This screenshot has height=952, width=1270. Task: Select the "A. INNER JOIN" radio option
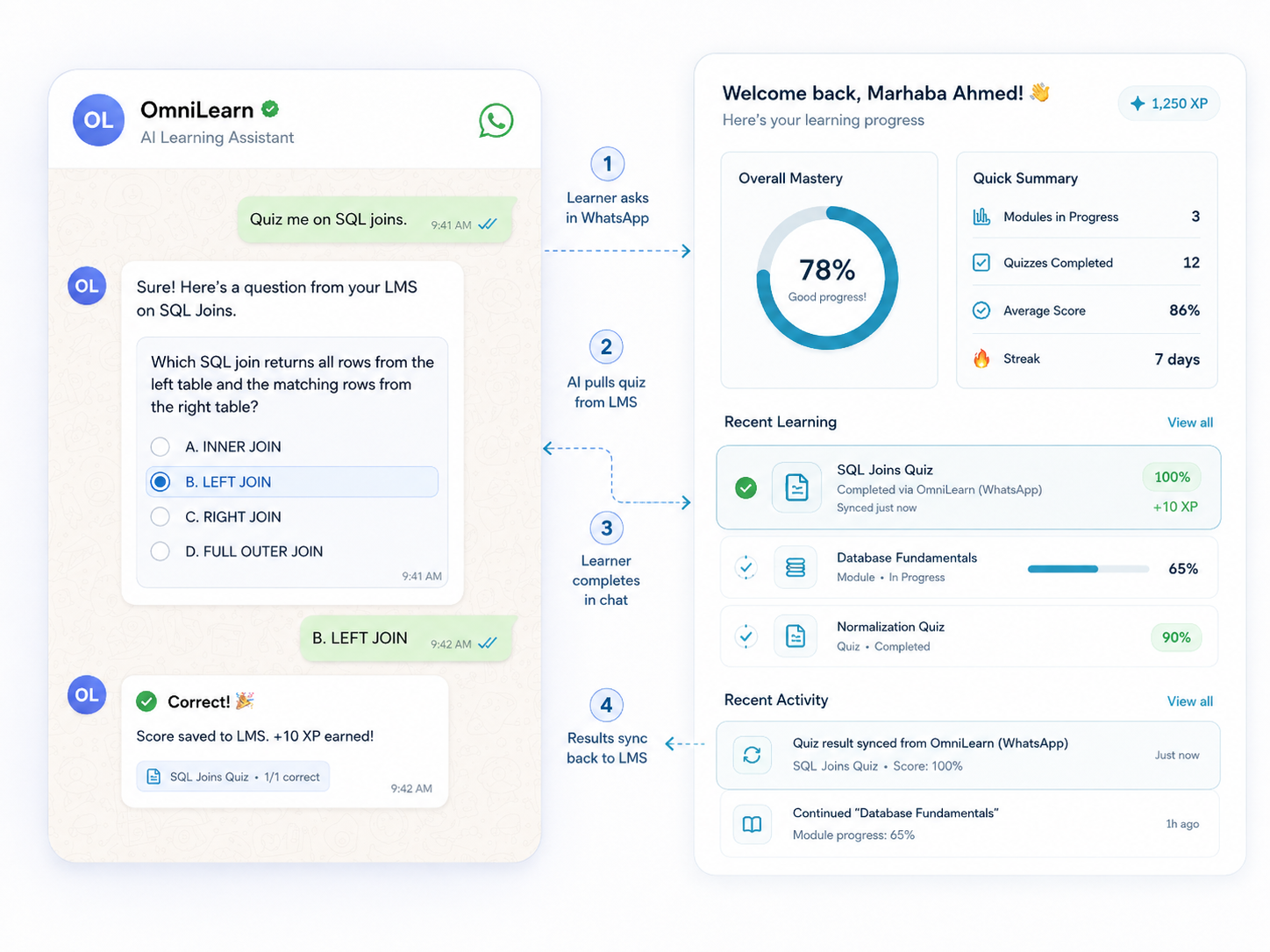(x=160, y=447)
